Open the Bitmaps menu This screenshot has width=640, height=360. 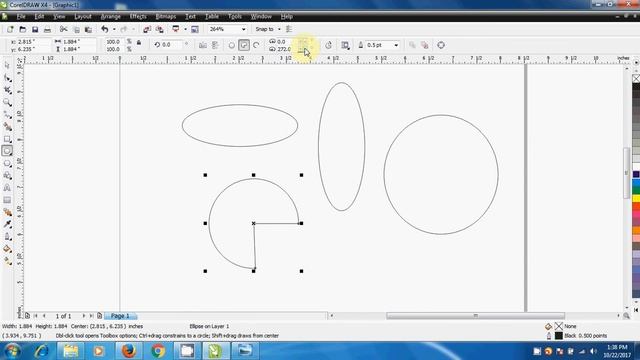coord(166,16)
